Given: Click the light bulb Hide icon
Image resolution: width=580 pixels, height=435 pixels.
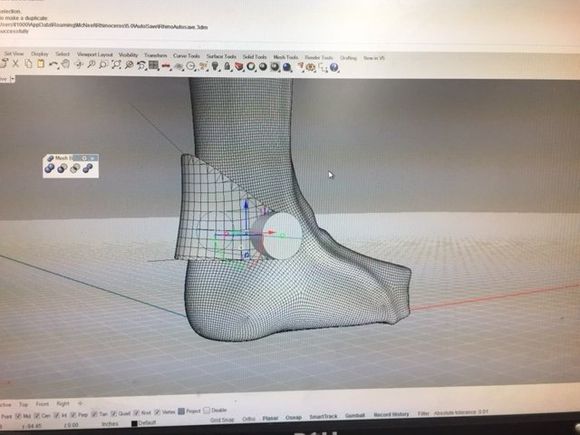Looking at the screenshot, I should (216, 67).
